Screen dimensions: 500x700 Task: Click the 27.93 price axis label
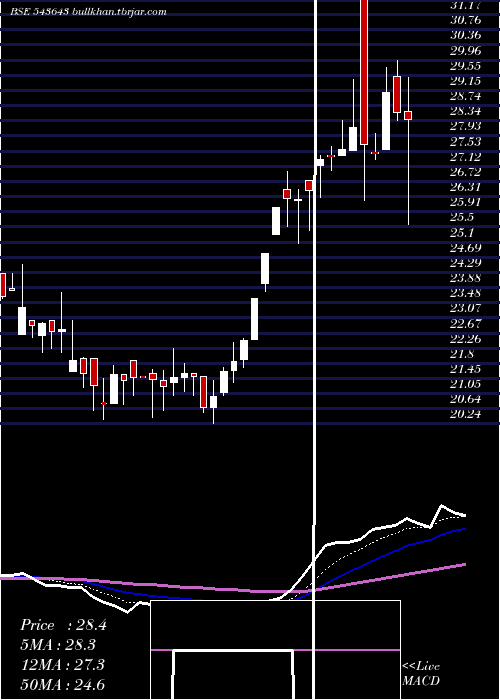coord(466,126)
